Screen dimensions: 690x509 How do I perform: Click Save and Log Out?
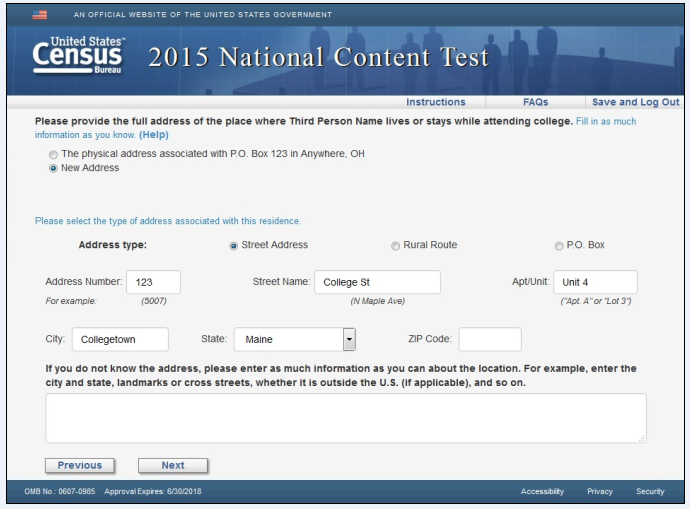coord(635,102)
